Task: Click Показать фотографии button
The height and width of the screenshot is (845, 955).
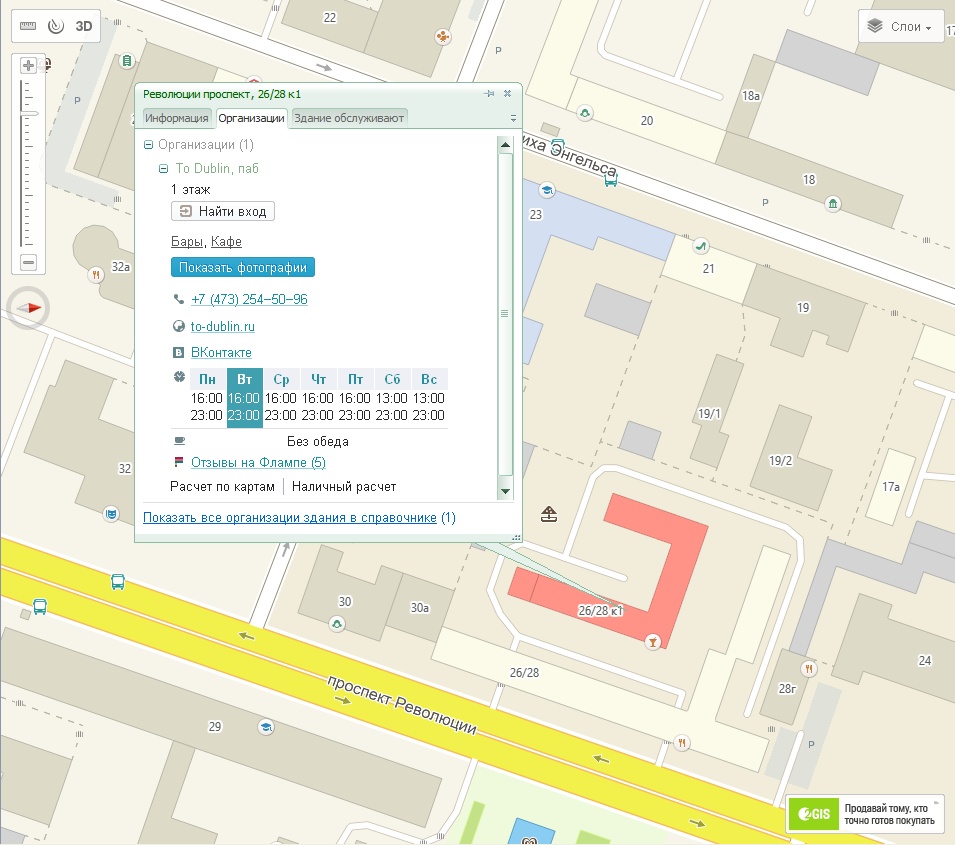Action: [x=242, y=267]
